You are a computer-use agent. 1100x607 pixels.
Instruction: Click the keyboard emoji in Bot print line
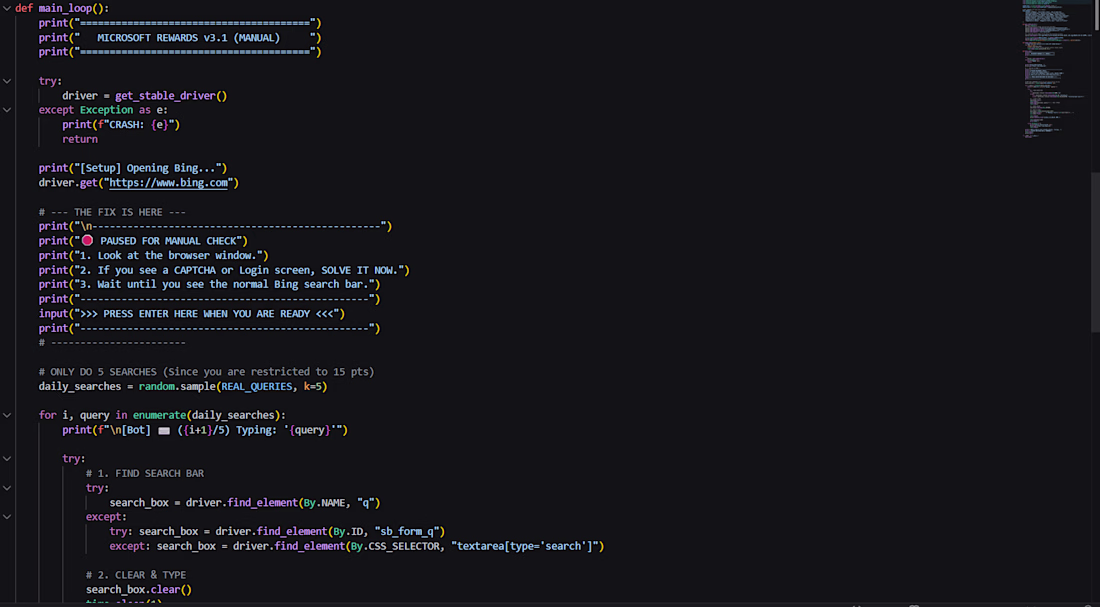(x=163, y=430)
